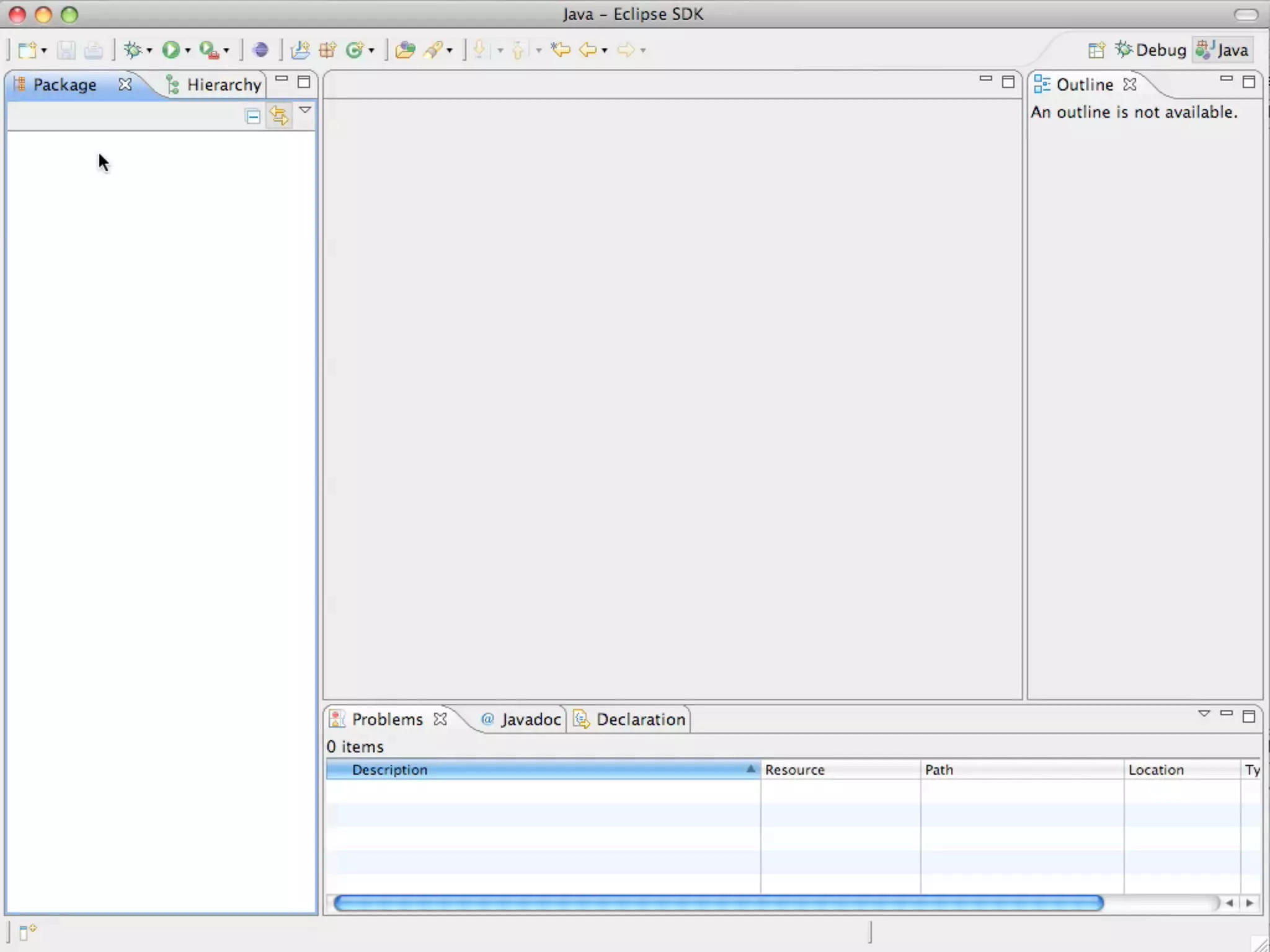1270x952 pixels.
Task: Sort by the Path column header
Action: (x=1022, y=770)
